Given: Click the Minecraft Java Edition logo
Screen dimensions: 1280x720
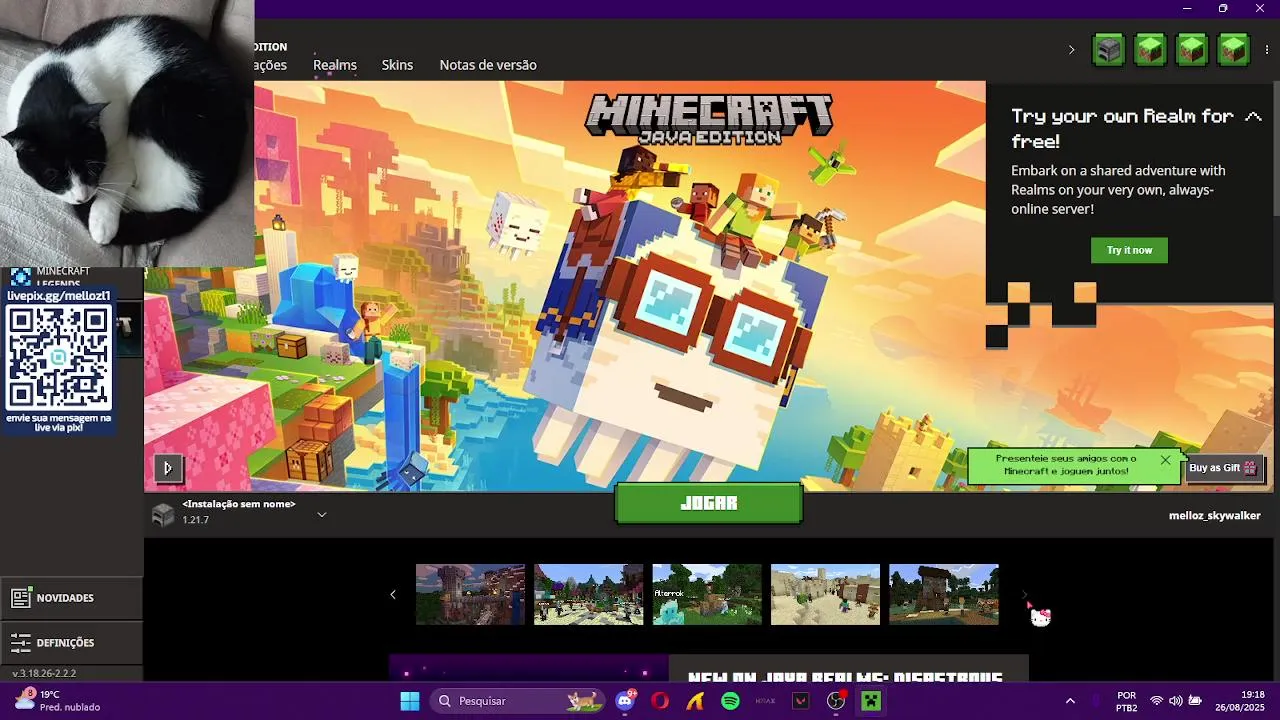Looking at the screenshot, I should click(x=708, y=120).
